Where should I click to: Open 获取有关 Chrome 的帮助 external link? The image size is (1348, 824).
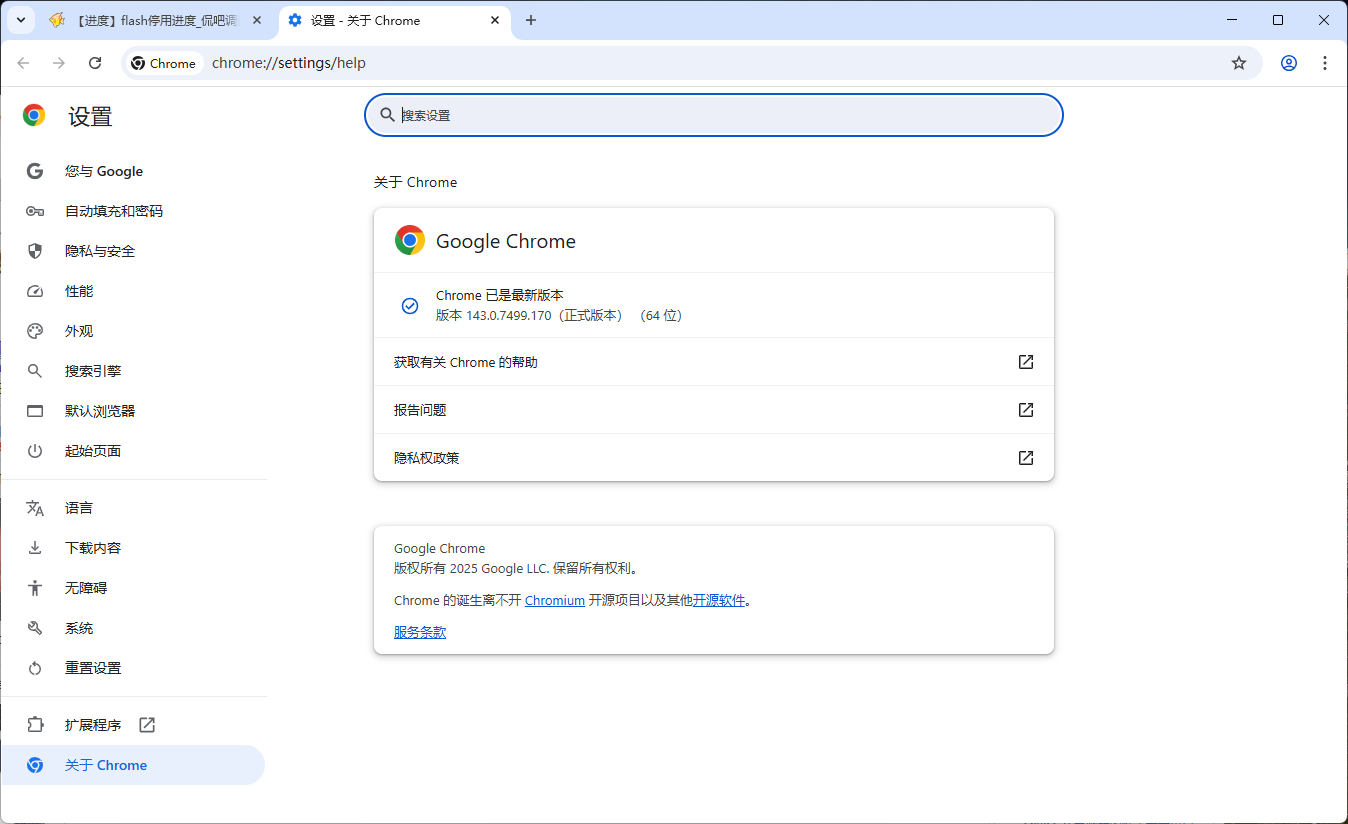pos(1025,362)
